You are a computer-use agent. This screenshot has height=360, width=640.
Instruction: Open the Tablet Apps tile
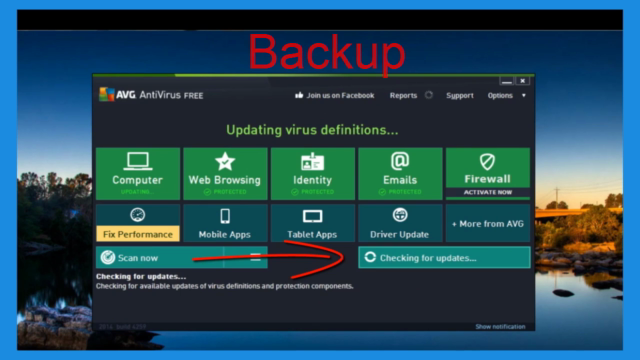313,223
